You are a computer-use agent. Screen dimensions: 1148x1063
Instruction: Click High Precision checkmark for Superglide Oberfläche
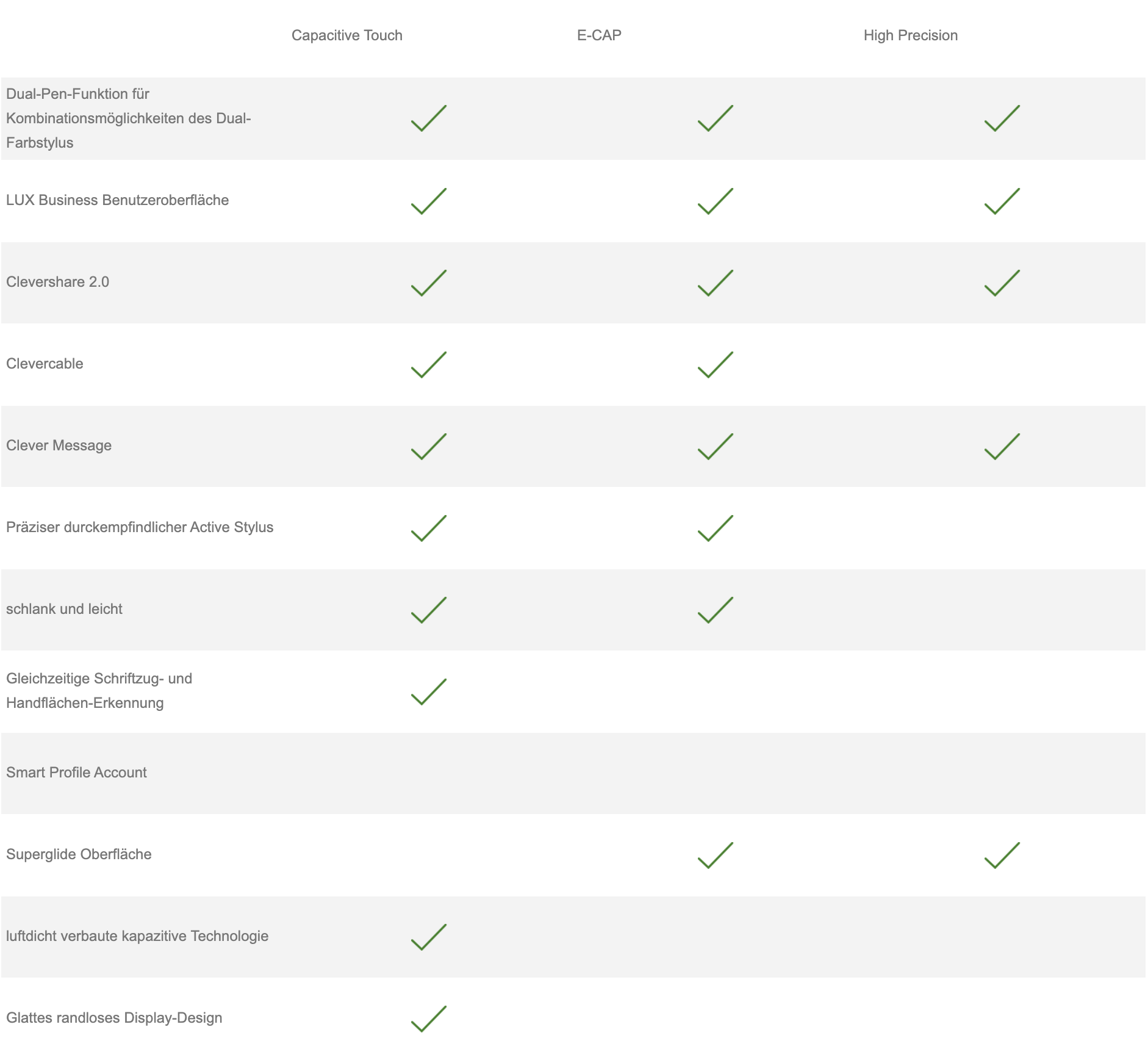(x=1002, y=856)
